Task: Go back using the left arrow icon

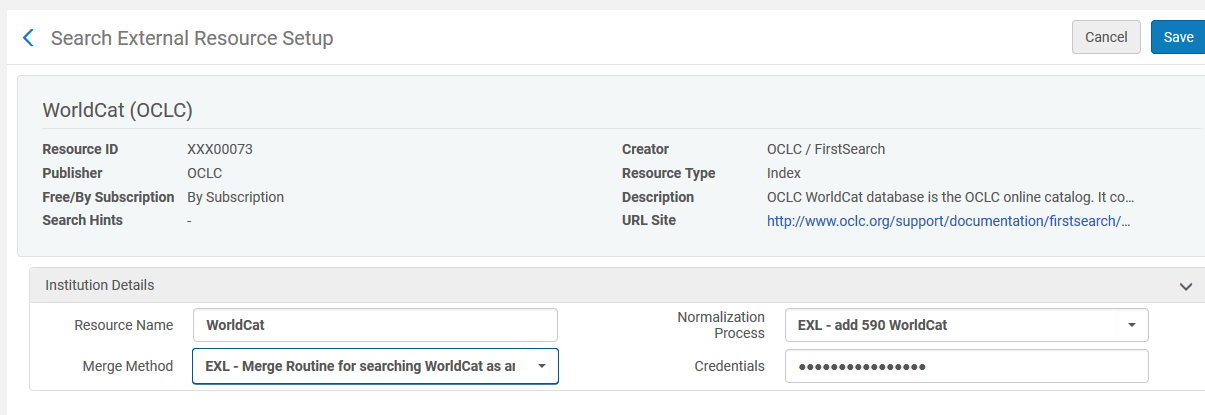Action: coord(28,38)
